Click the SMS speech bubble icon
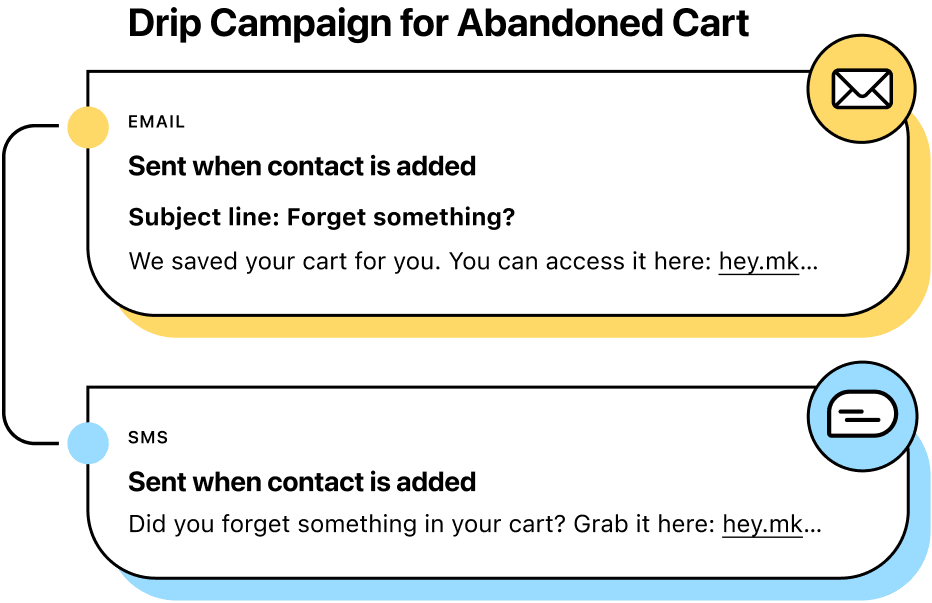Viewport: 932px width, 603px height. (x=861, y=414)
